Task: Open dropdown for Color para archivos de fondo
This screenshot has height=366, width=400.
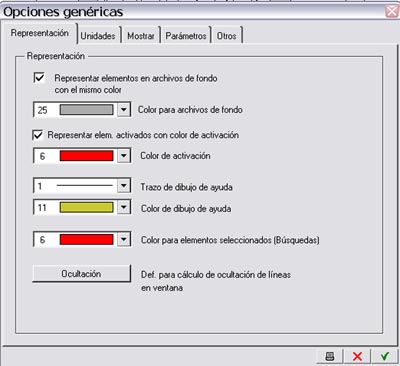Action: coord(124,110)
